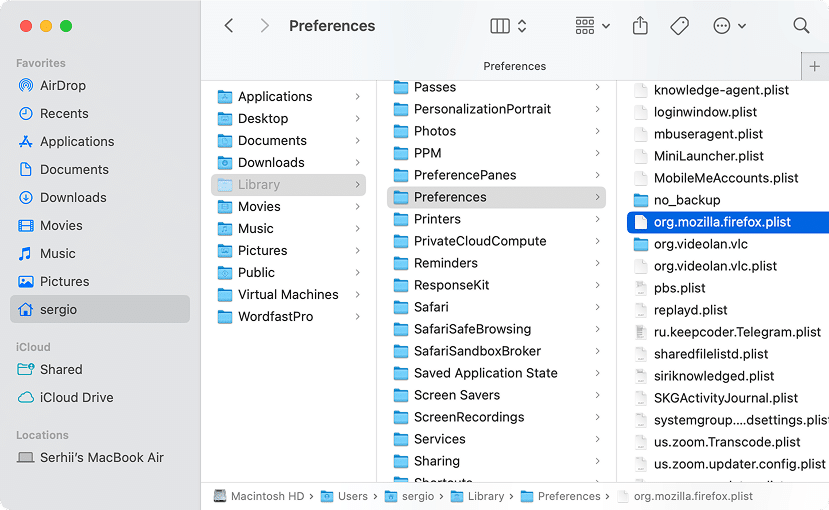Expand the Movies folder chevron in first column
The width and height of the screenshot is (829, 510).
point(358,207)
